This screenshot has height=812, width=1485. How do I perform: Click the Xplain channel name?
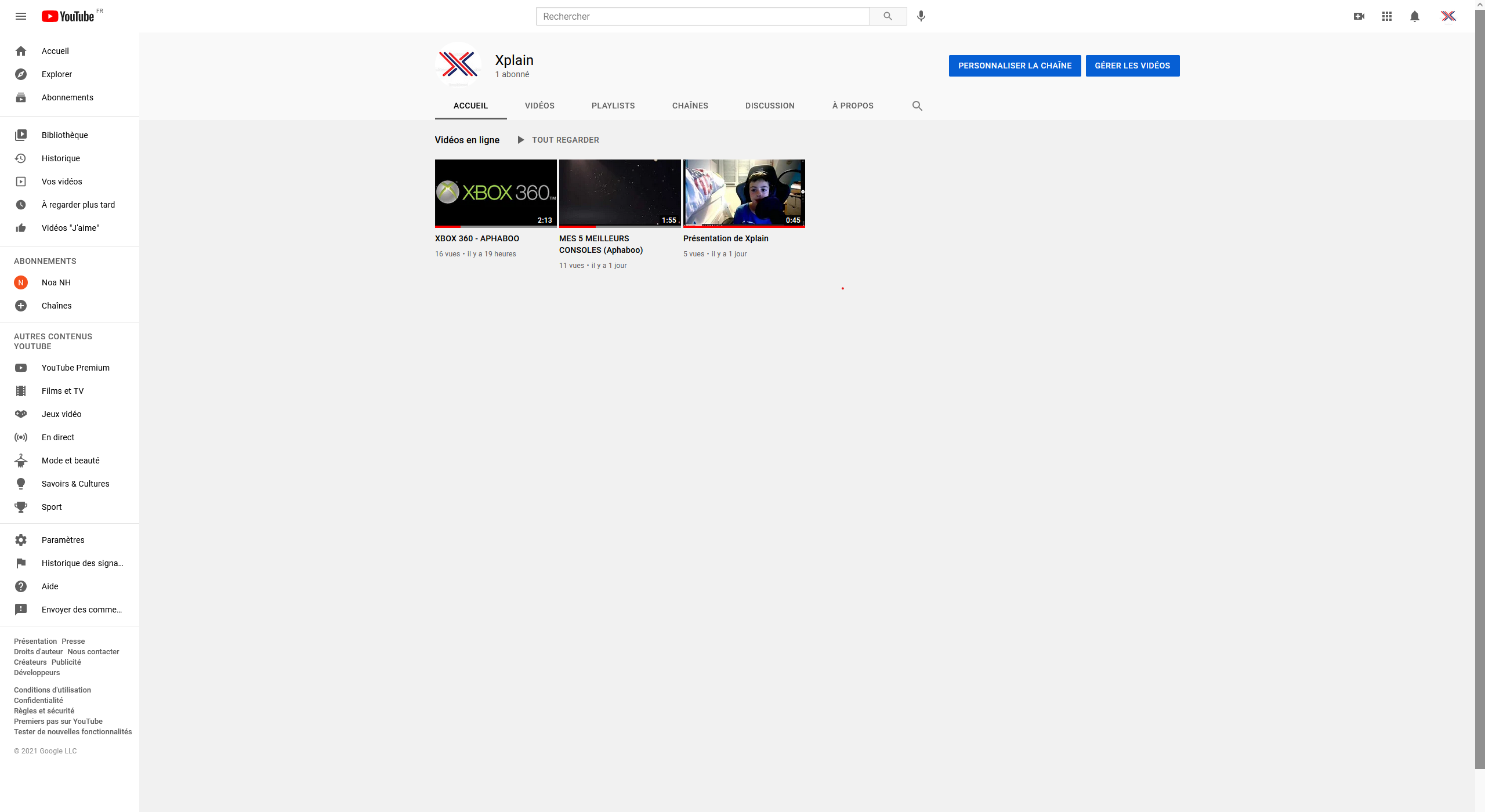(514, 60)
